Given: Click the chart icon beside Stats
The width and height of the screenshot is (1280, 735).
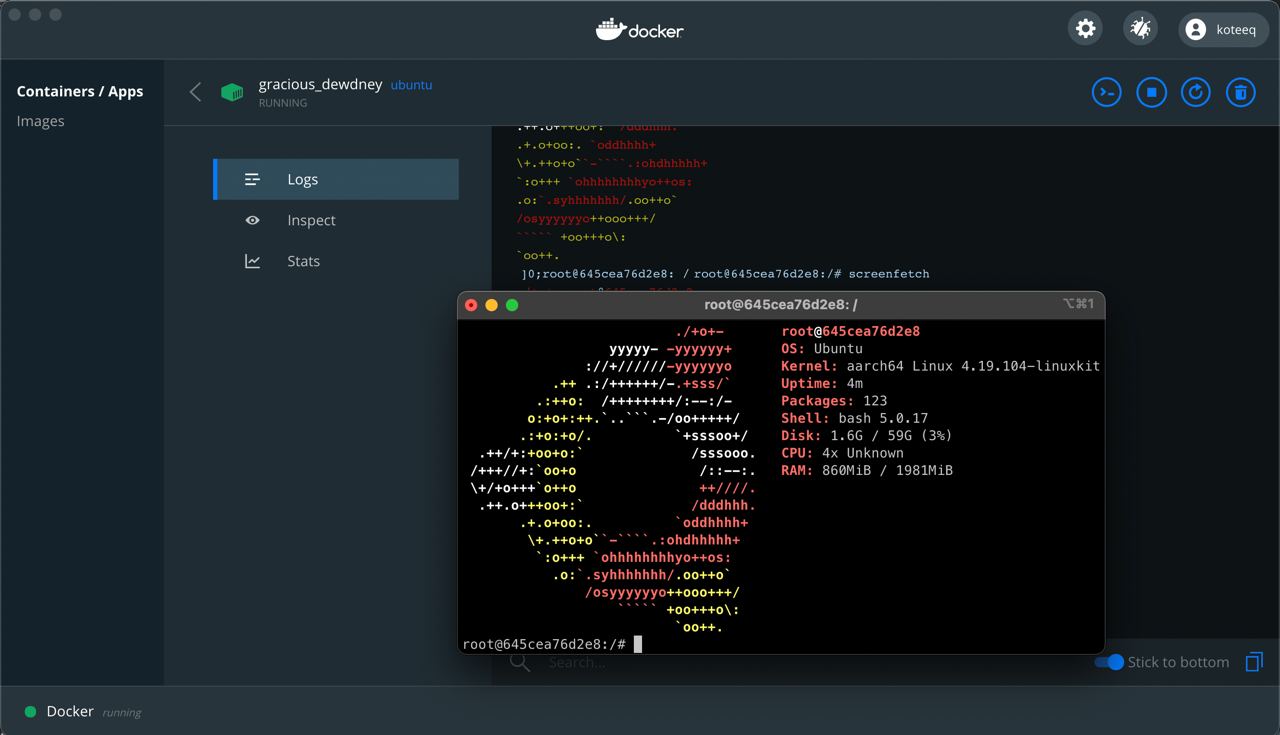Looking at the screenshot, I should (253, 261).
